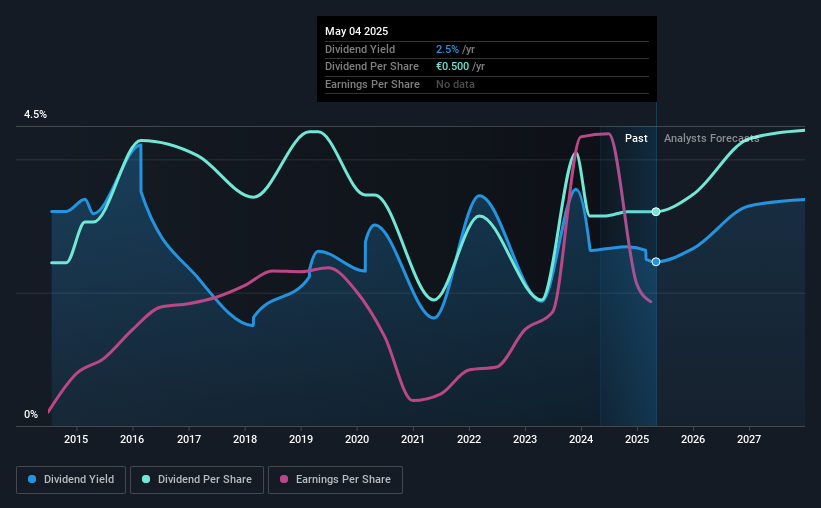Toggle the Dividend Yield legend button
821x508 pixels.
[71, 480]
